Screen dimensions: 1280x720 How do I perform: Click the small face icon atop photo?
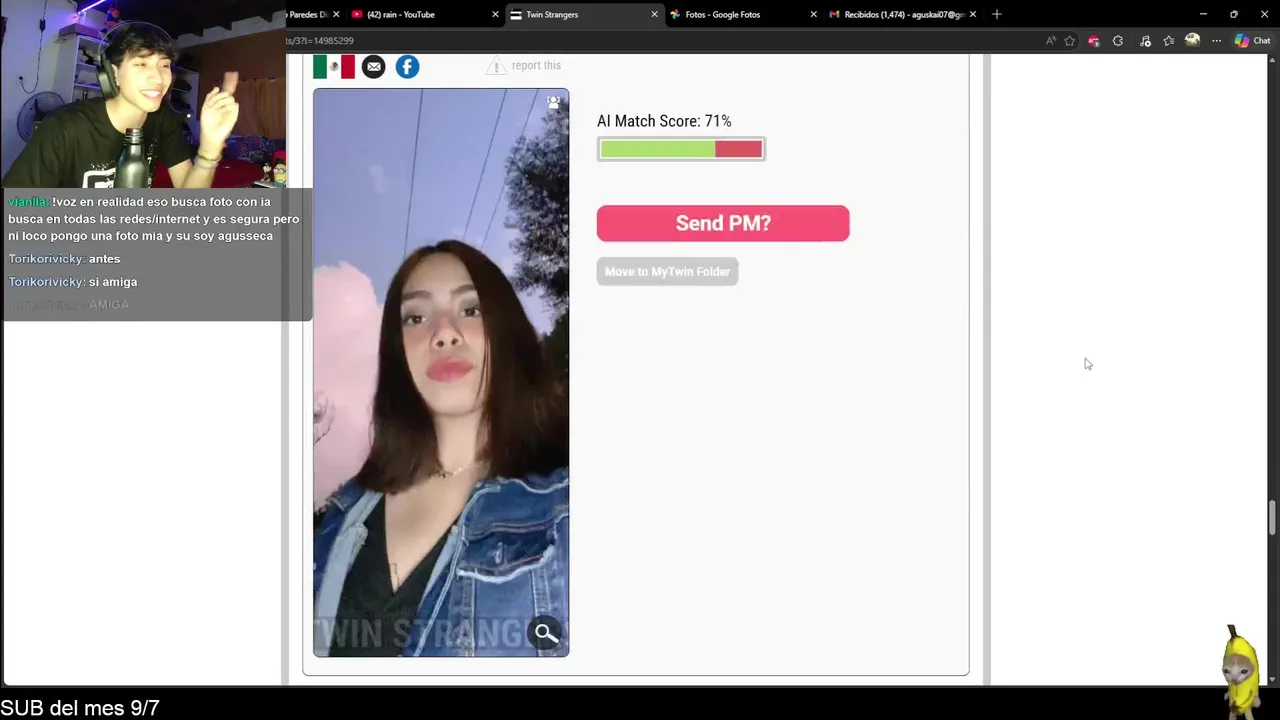[553, 101]
